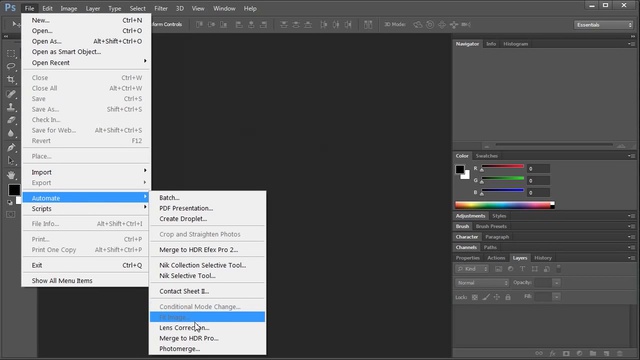
Task: Click the R value input field
Action: (538, 169)
